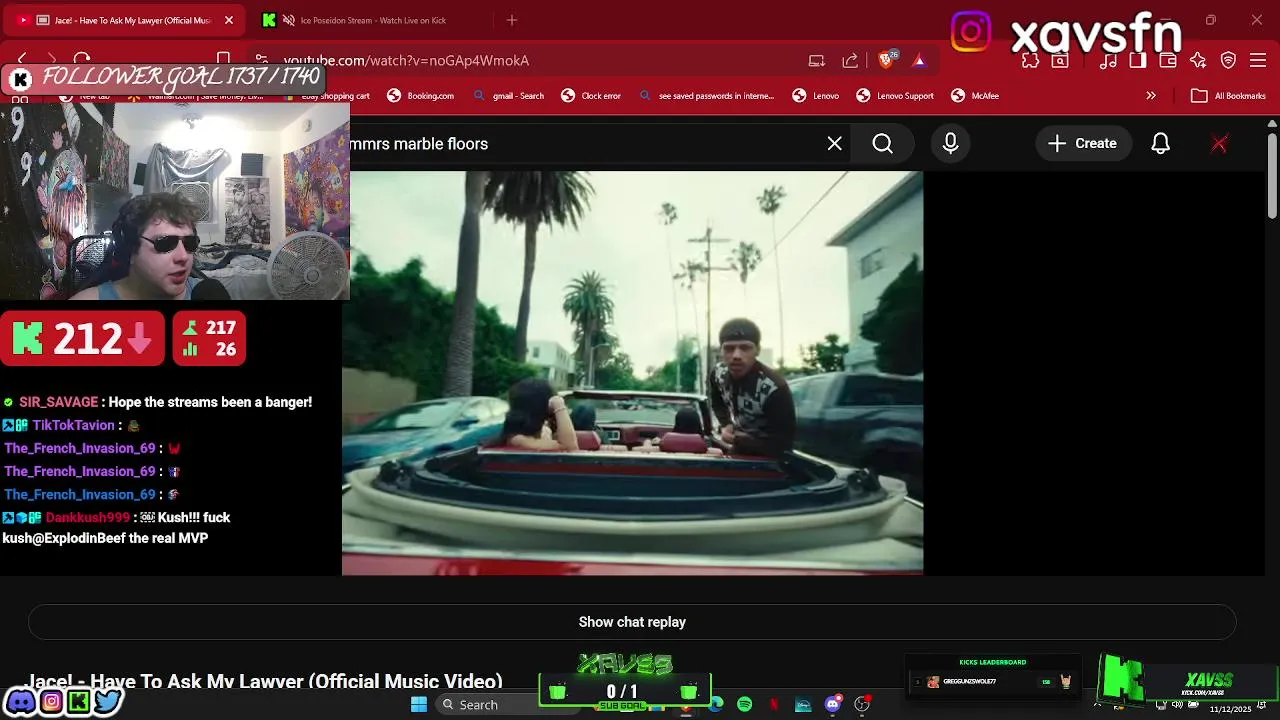This screenshot has width=1280, height=720.
Task: Open the Lenovo Support bookmark
Action: coord(895,96)
